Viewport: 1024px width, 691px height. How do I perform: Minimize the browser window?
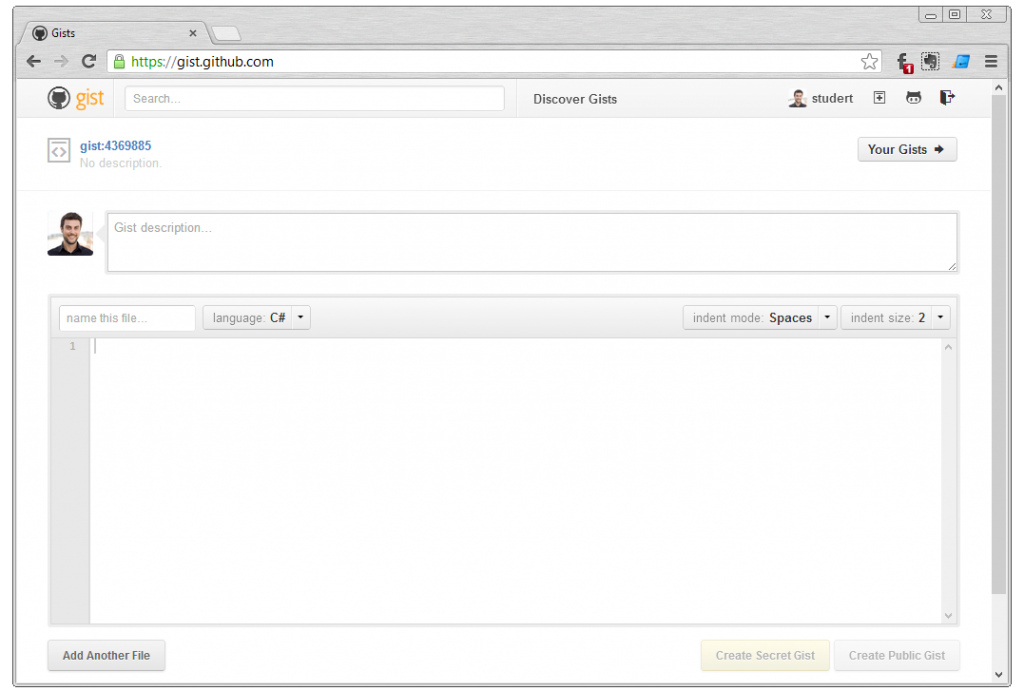pyautogui.click(x=931, y=14)
